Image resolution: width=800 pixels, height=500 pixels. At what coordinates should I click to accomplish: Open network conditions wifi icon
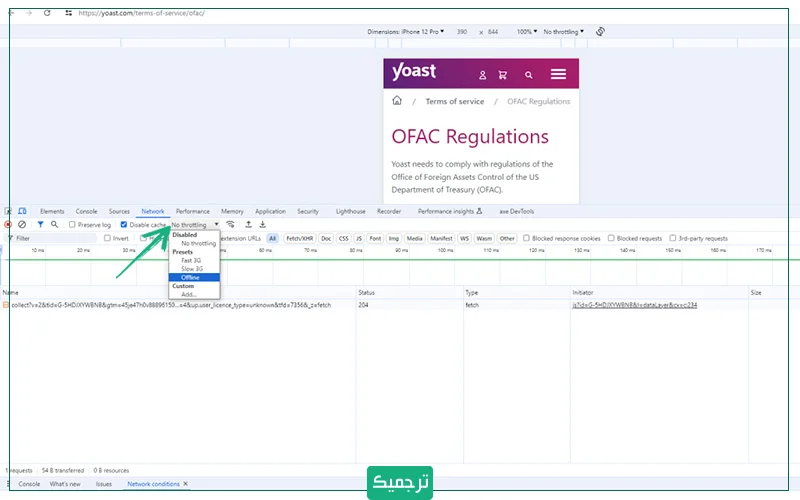coord(230,224)
